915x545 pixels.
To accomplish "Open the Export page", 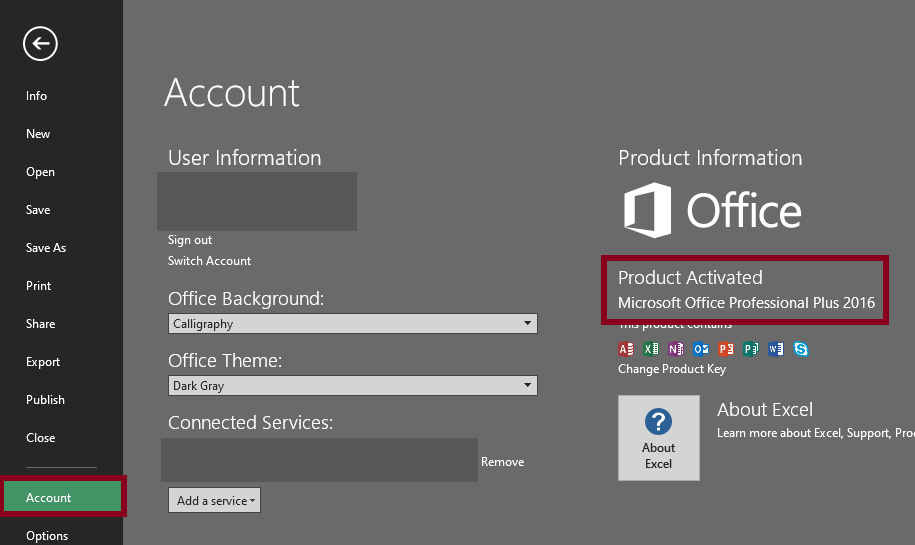I will 43,362.
